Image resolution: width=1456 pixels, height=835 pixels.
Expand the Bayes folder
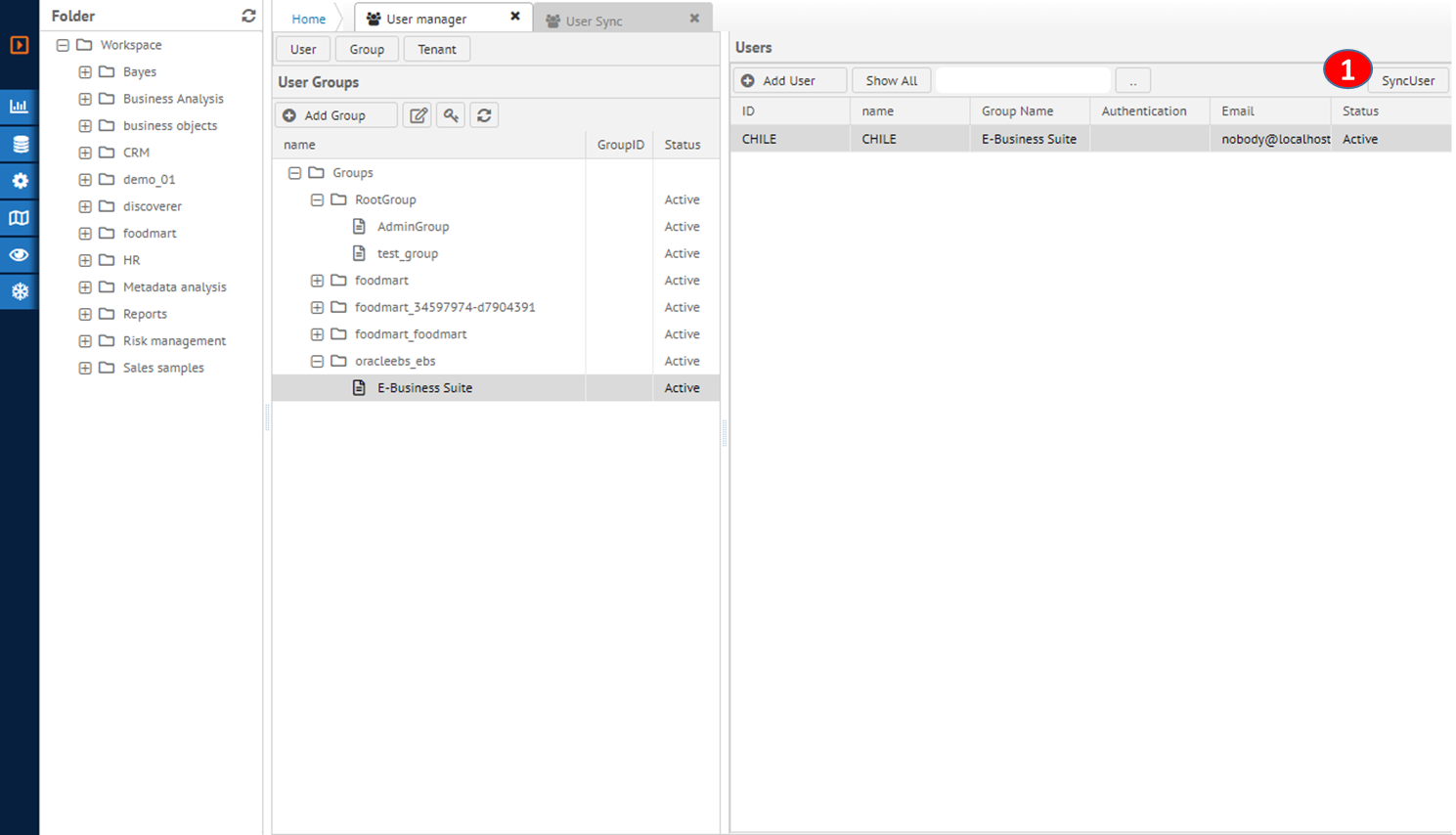point(85,72)
